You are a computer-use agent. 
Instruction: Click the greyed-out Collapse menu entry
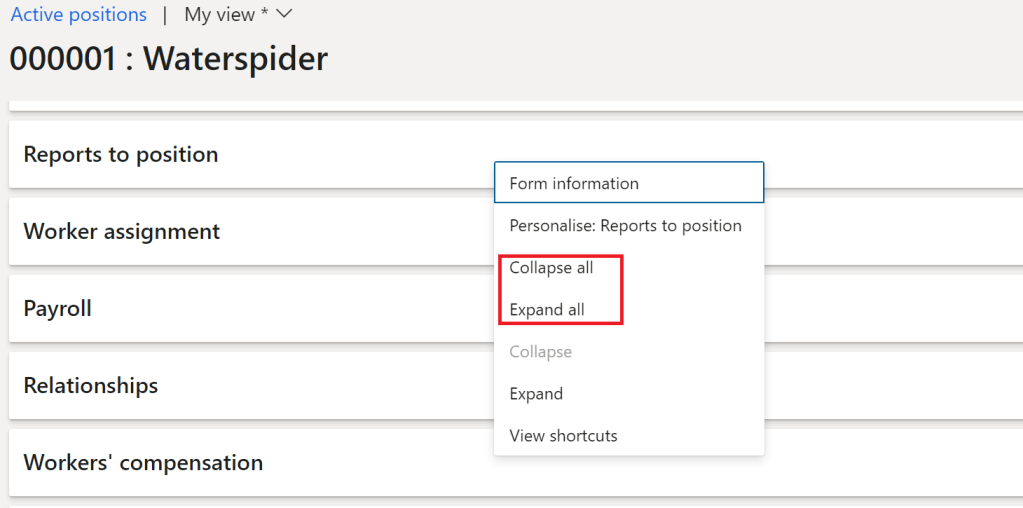(540, 352)
